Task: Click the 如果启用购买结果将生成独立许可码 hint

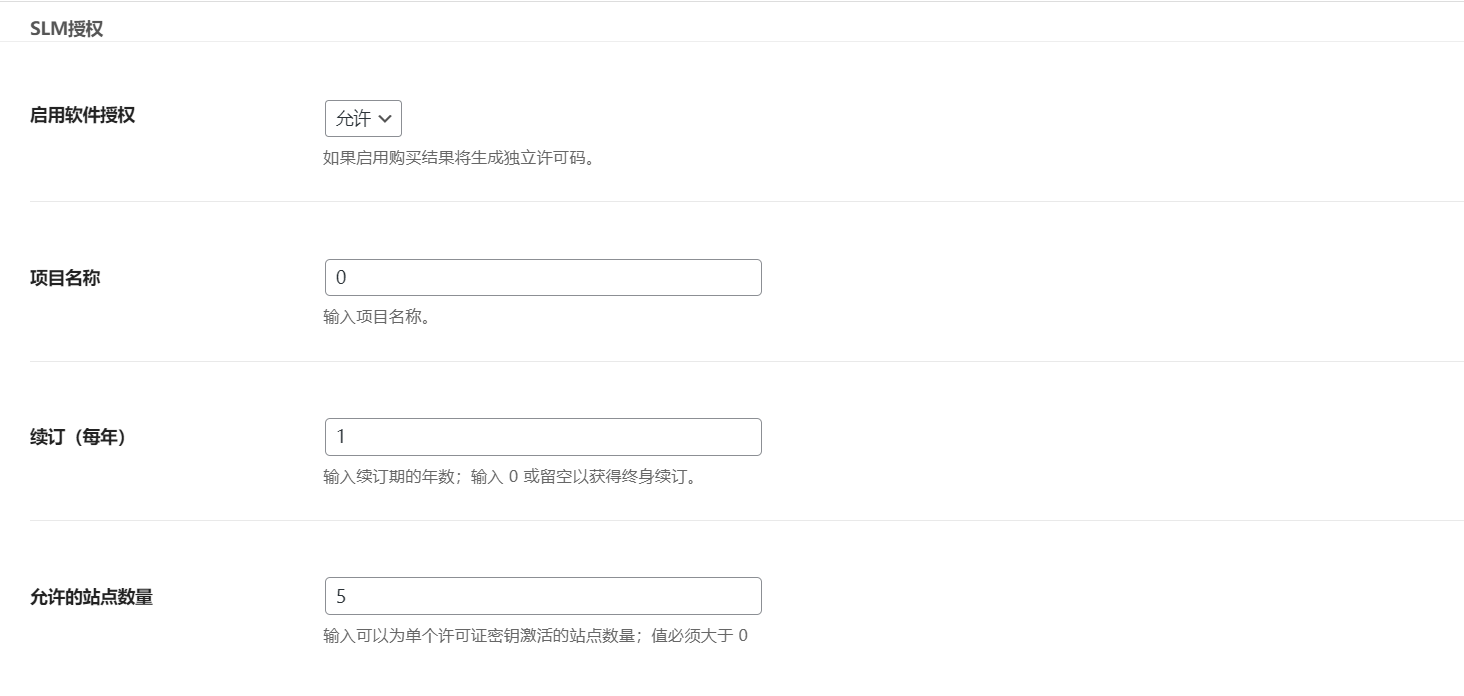Action: [x=459, y=158]
